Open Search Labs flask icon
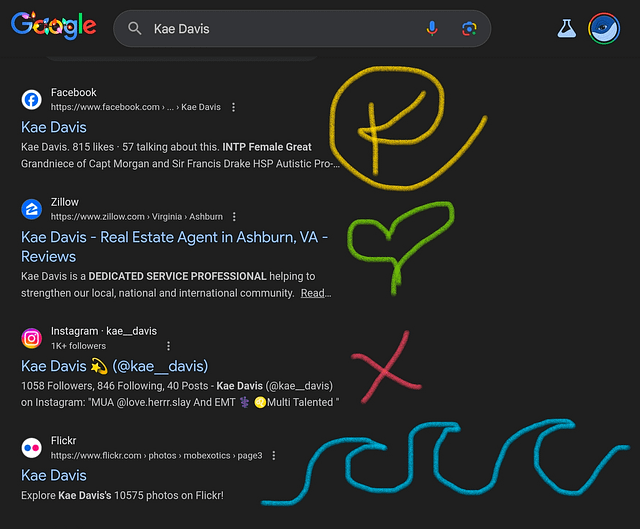This screenshot has width=640, height=529. tap(567, 28)
